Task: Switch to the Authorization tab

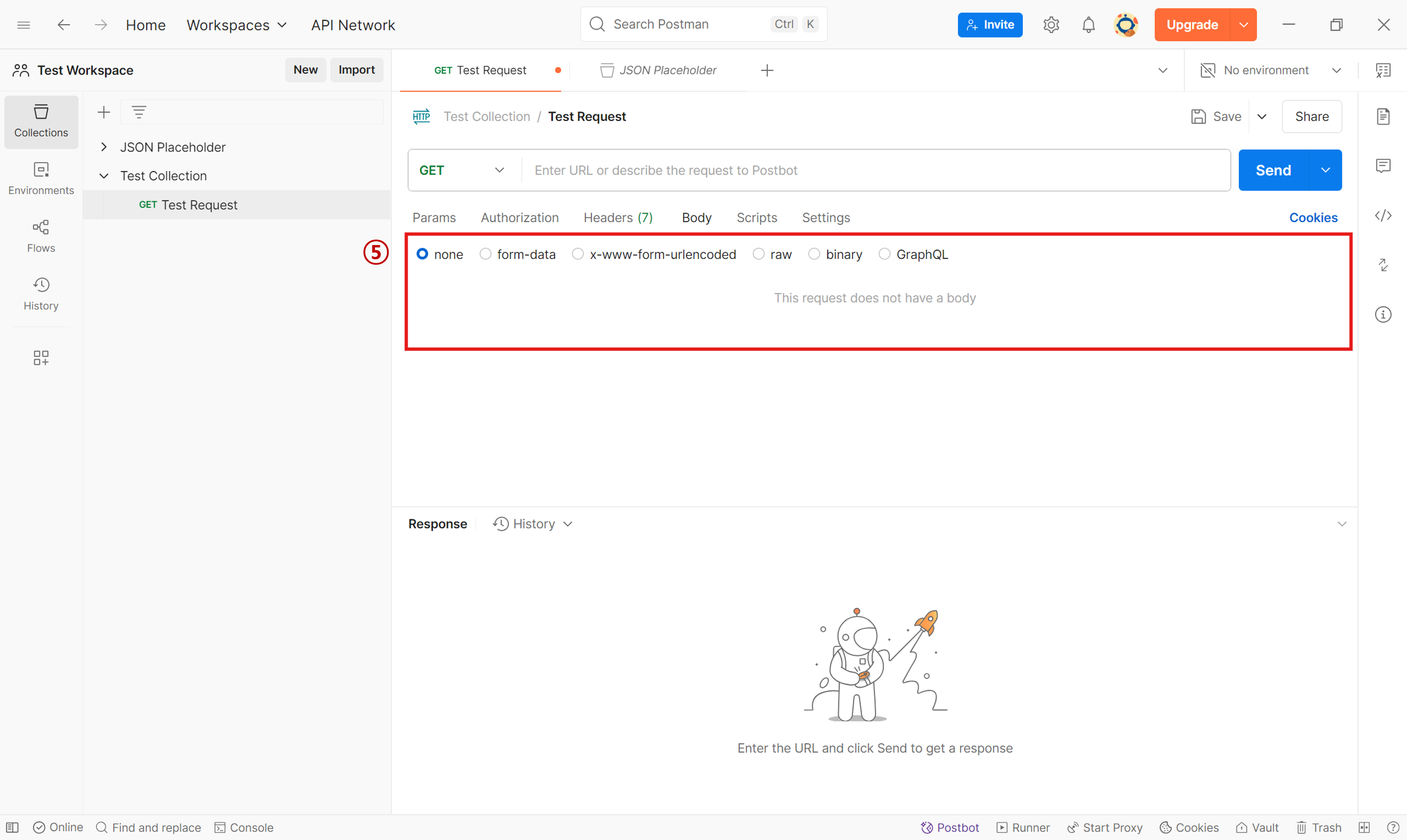Action: [x=520, y=218]
